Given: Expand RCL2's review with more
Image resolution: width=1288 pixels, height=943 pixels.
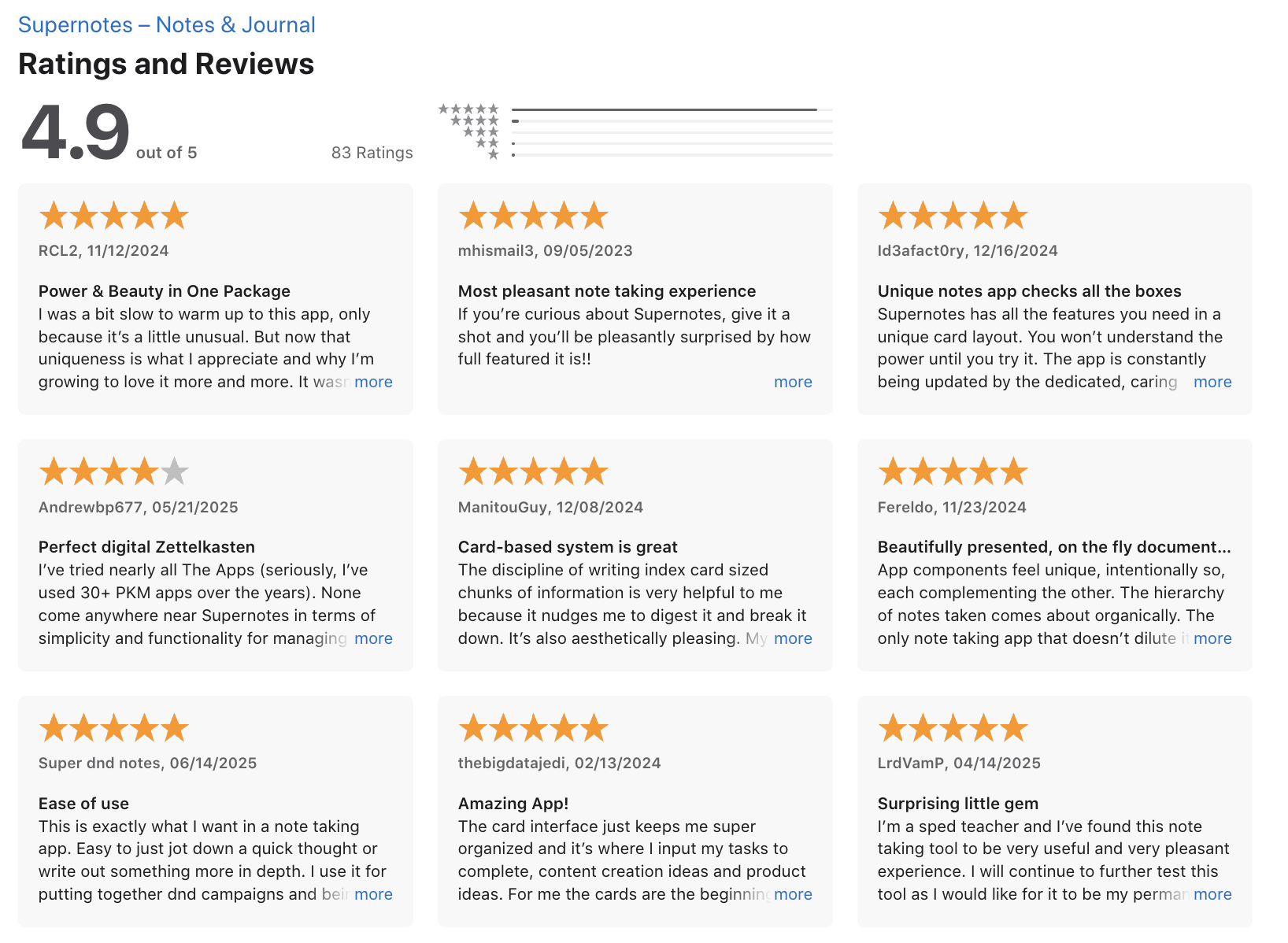Looking at the screenshot, I should (x=373, y=382).
